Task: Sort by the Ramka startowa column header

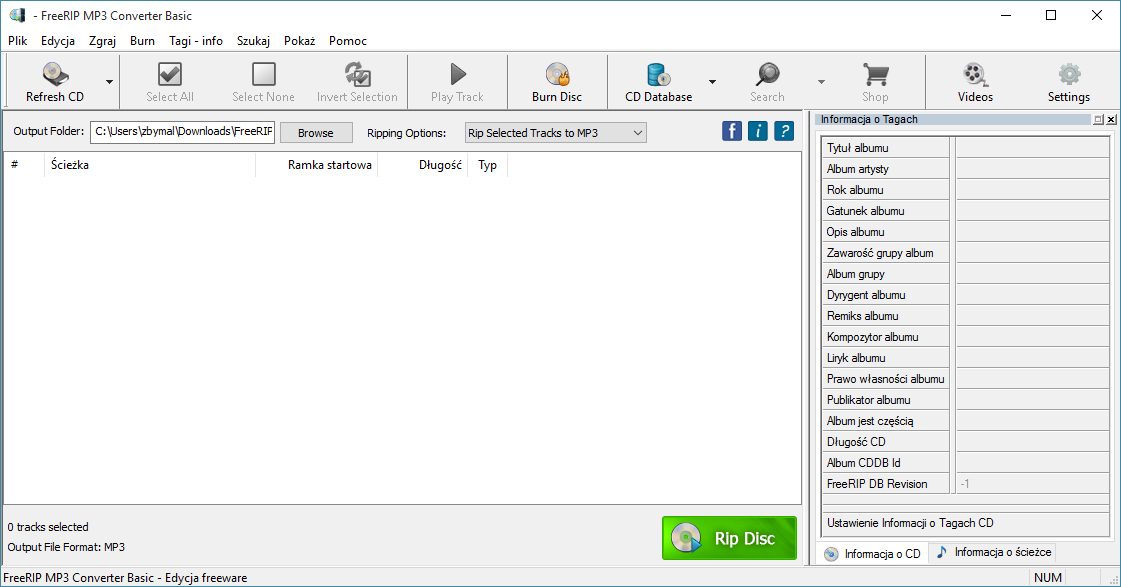Action: click(x=317, y=165)
